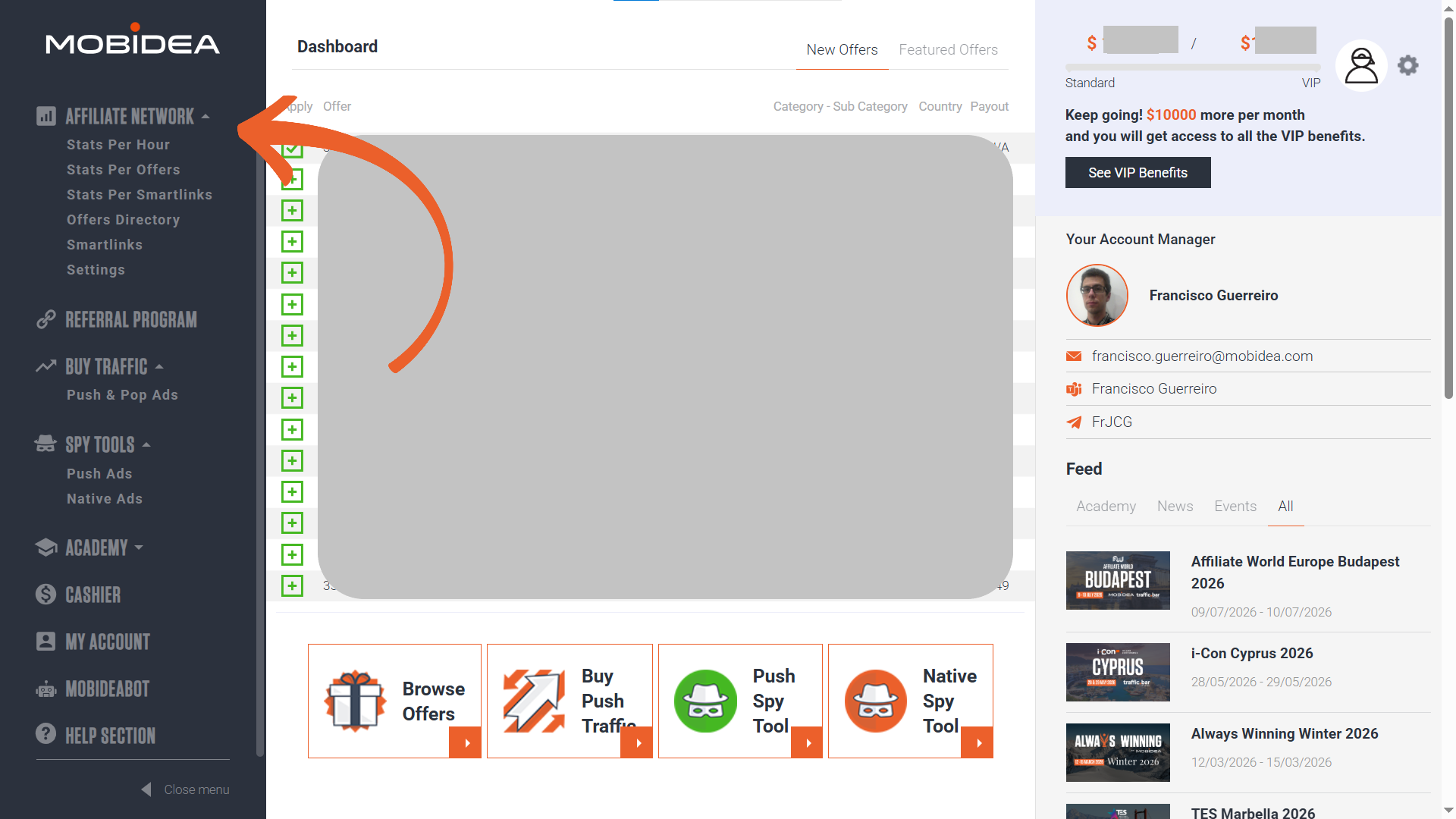Click the Standard-to-VIP progress bar
The image size is (1456, 819).
[1192, 67]
